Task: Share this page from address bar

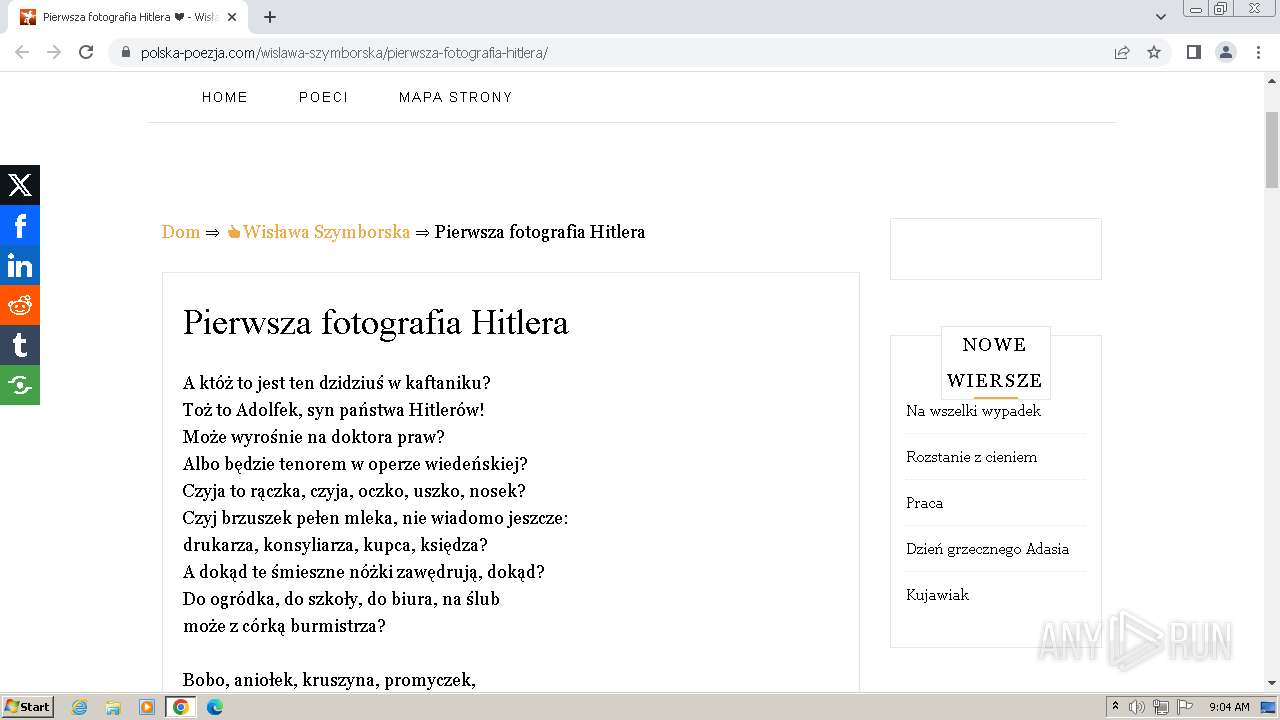Action: [1122, 53]
